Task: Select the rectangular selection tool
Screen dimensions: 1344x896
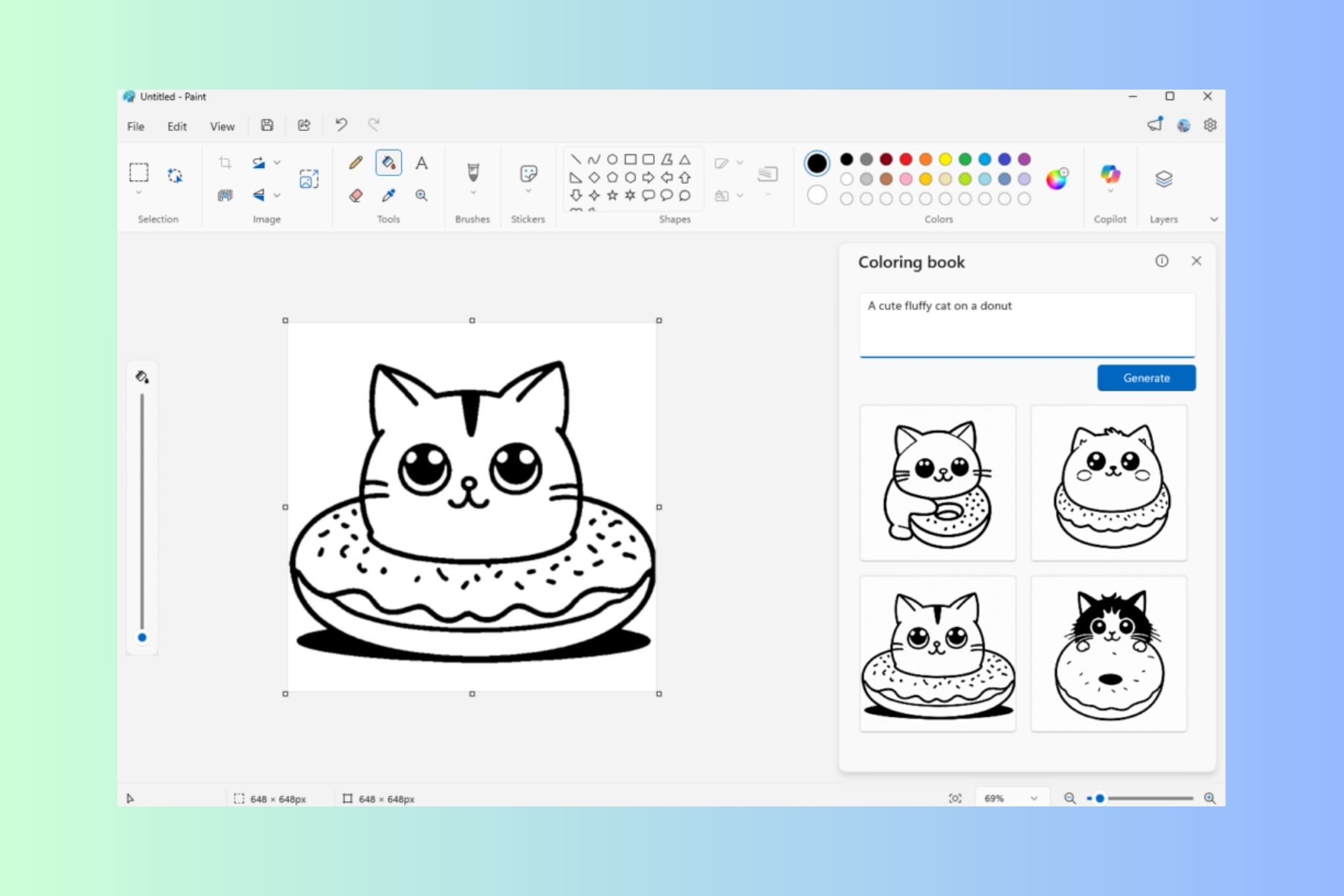Action: pos(138,173)
